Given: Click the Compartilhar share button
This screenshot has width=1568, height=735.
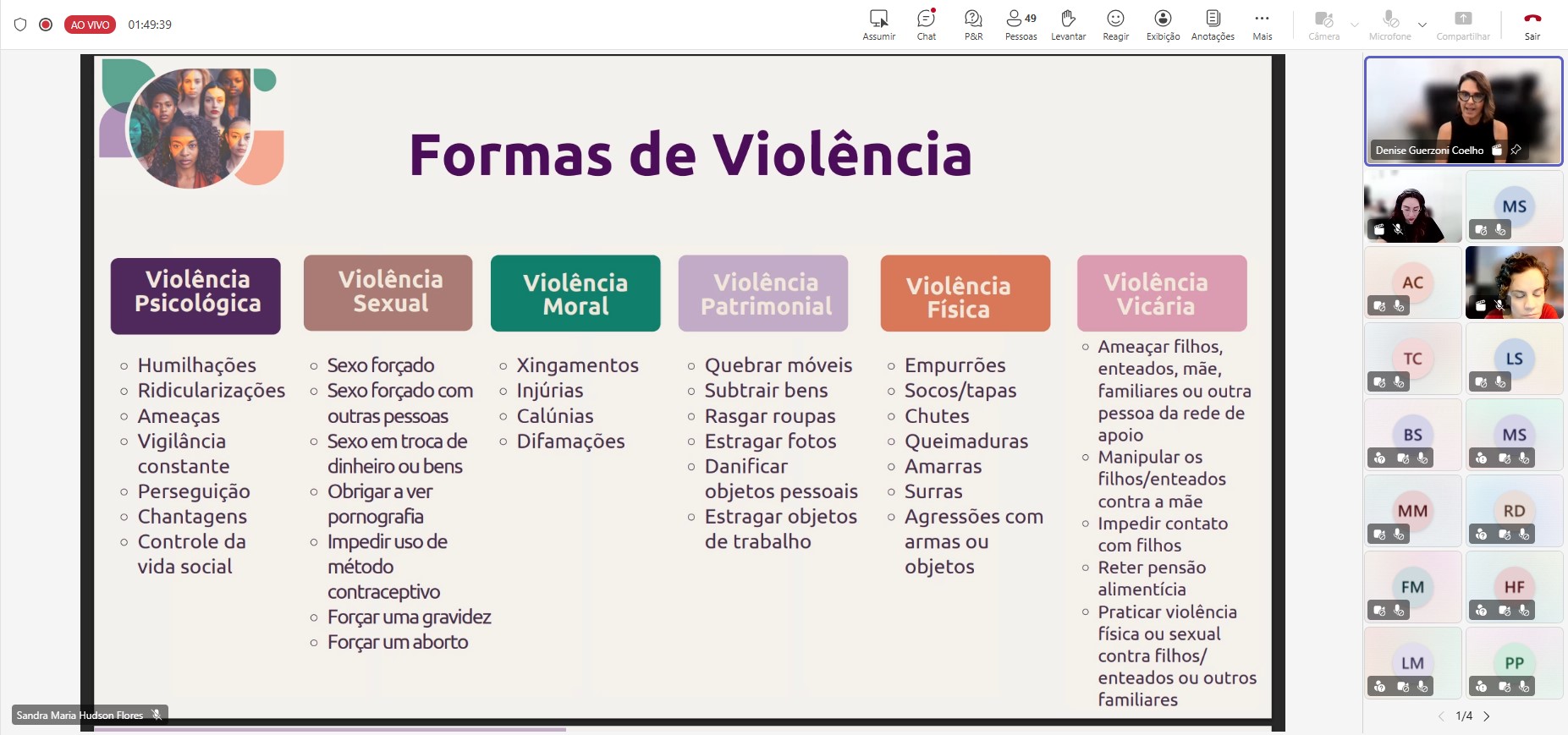Looking at the screenshot, I should click(1463, 25).
